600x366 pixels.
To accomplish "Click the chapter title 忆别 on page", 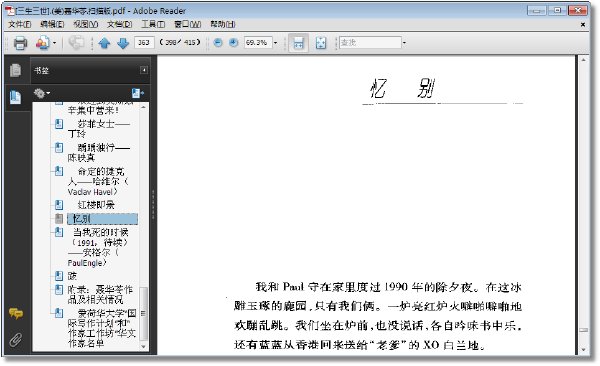I will [403, 88].
